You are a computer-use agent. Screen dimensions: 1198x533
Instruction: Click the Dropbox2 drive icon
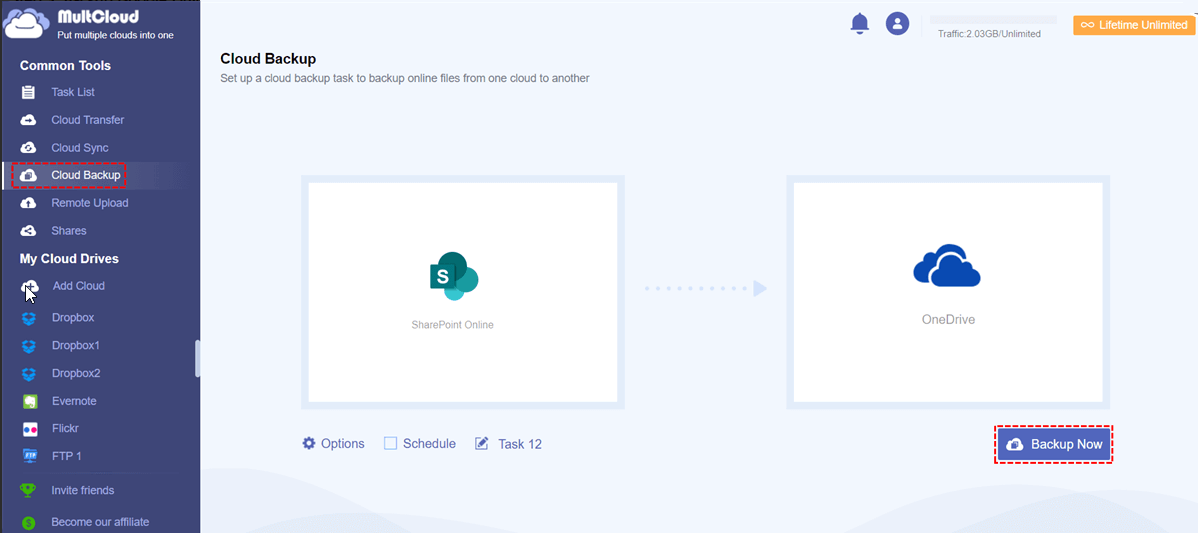(29, 373)
